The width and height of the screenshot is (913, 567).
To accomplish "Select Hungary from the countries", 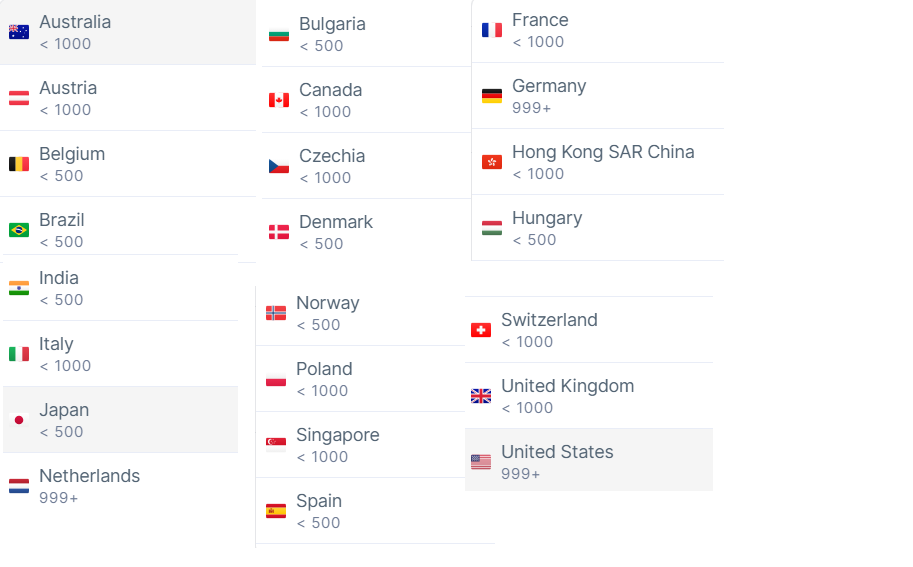I will point(597,228).
